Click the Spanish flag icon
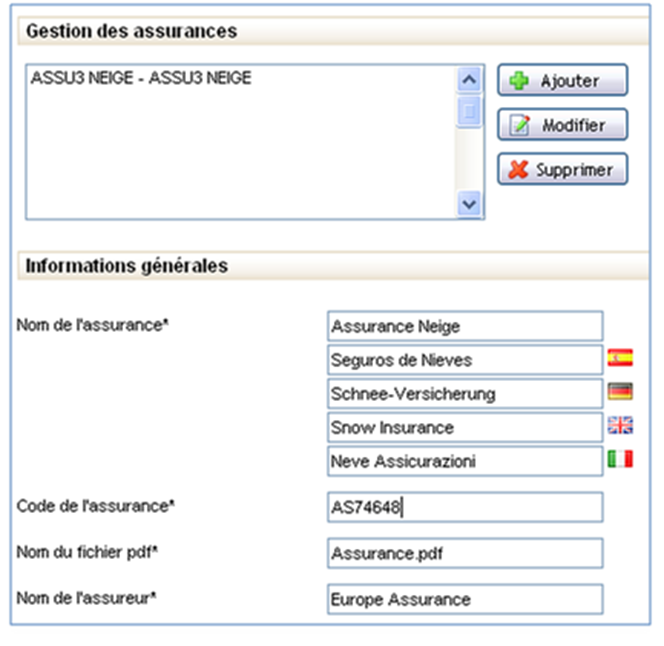The width and height of the screenshot is (664, 646). 620,358
